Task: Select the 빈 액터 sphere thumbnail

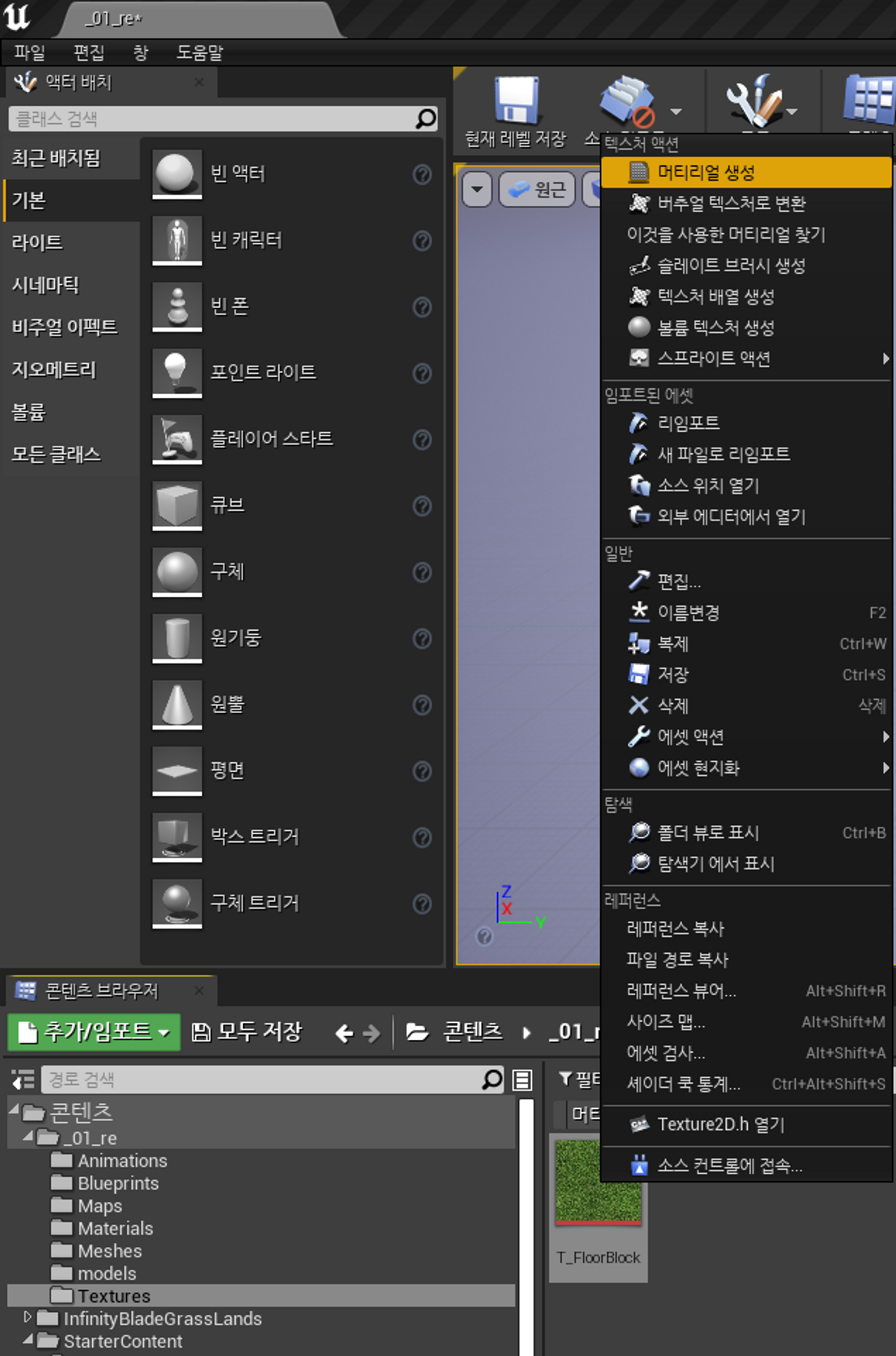Action: point(177,174)
